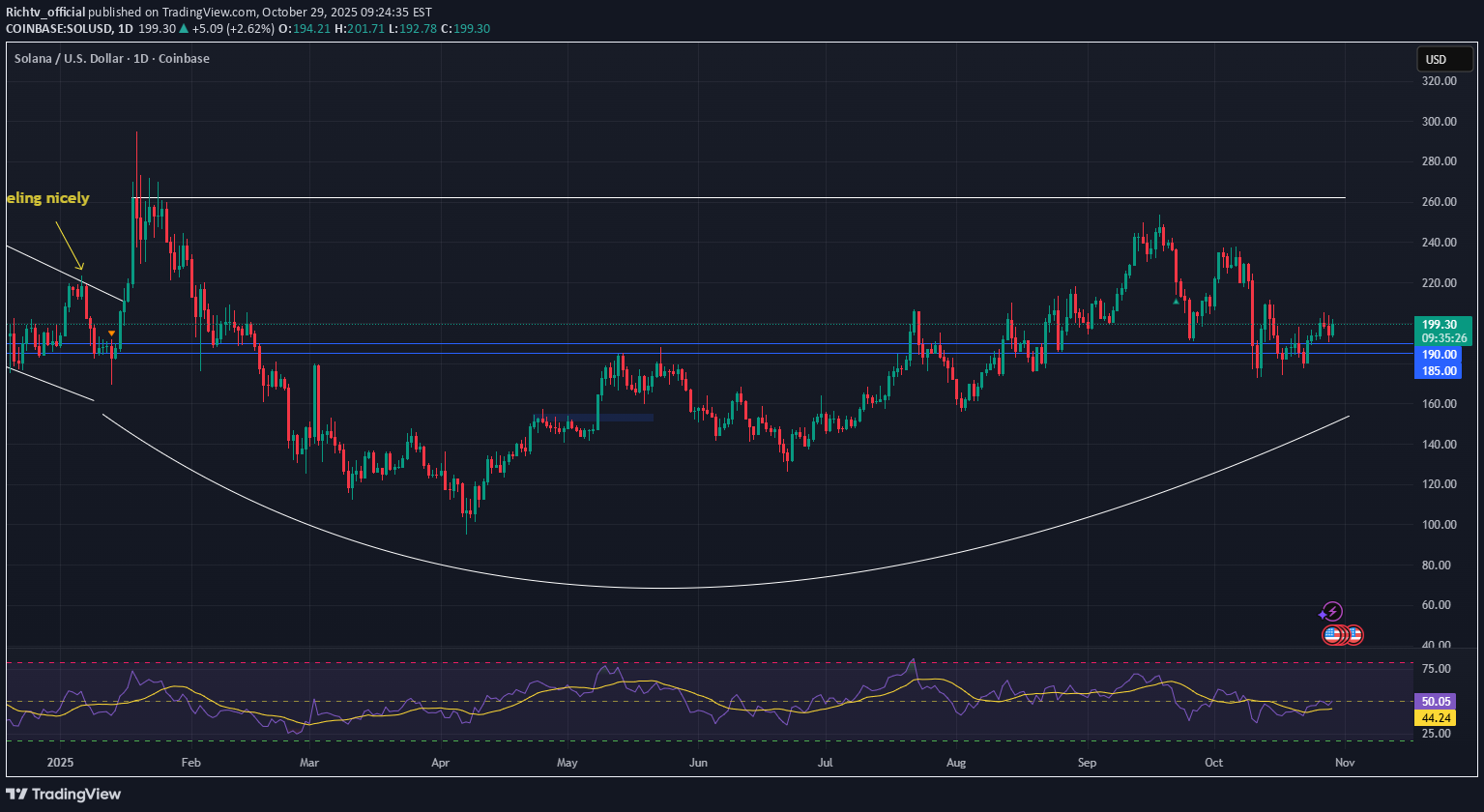
Task: Click the Sep label on time axis
Action: (1087, 763)
